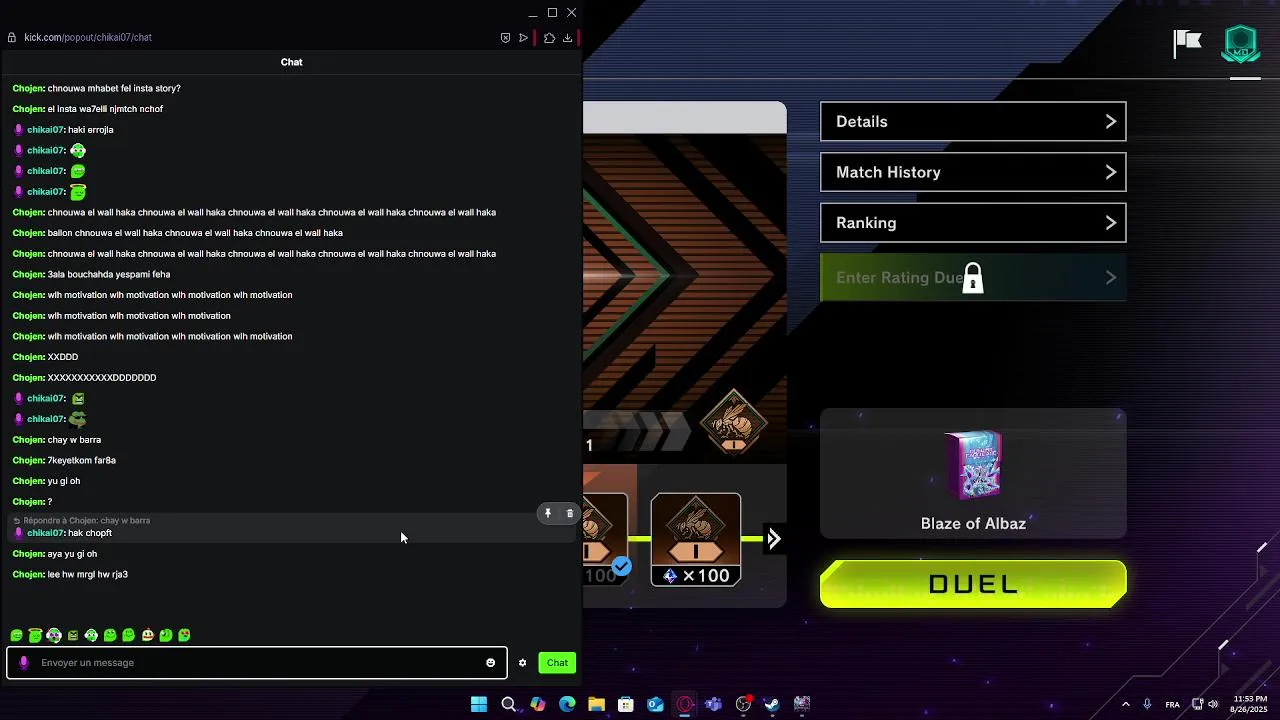Image resolution: width=1280 pixels, height=720 pixels.
Task: Insert the square-face quick emote
Action: 72,635
